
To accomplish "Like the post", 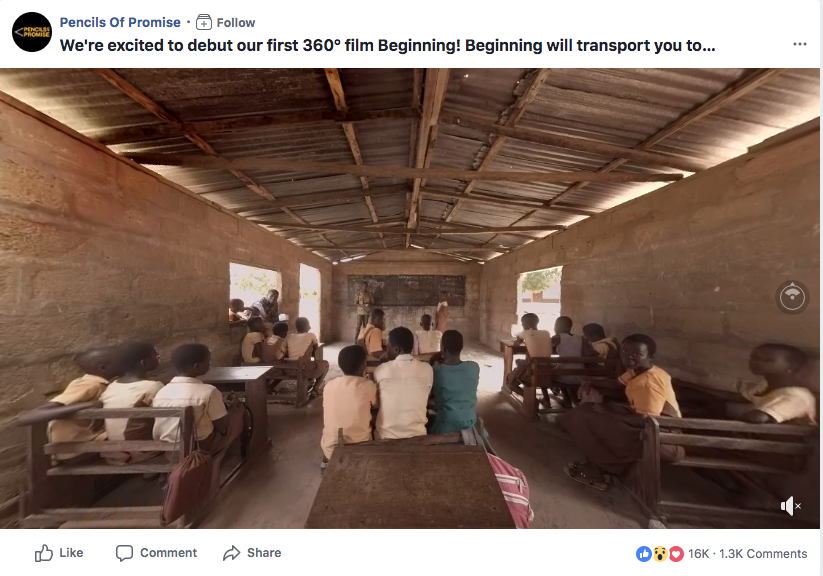I will (x=59, y=553).
